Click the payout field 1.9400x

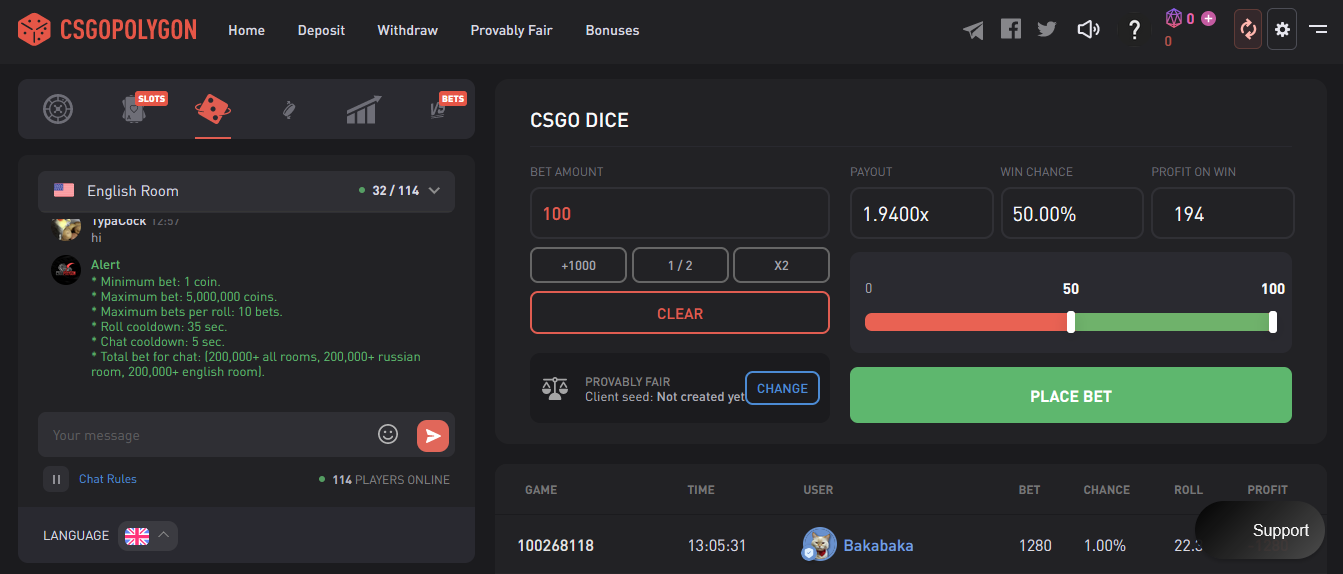tap(921, 213)
